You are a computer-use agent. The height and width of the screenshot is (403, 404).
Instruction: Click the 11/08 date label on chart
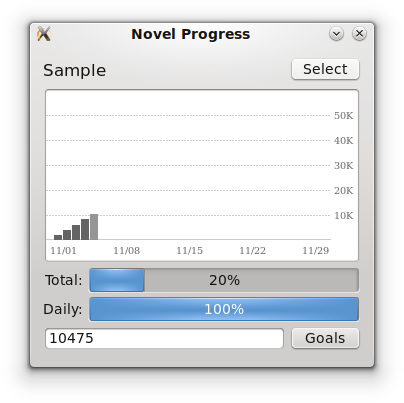click(x=127, y=251)
